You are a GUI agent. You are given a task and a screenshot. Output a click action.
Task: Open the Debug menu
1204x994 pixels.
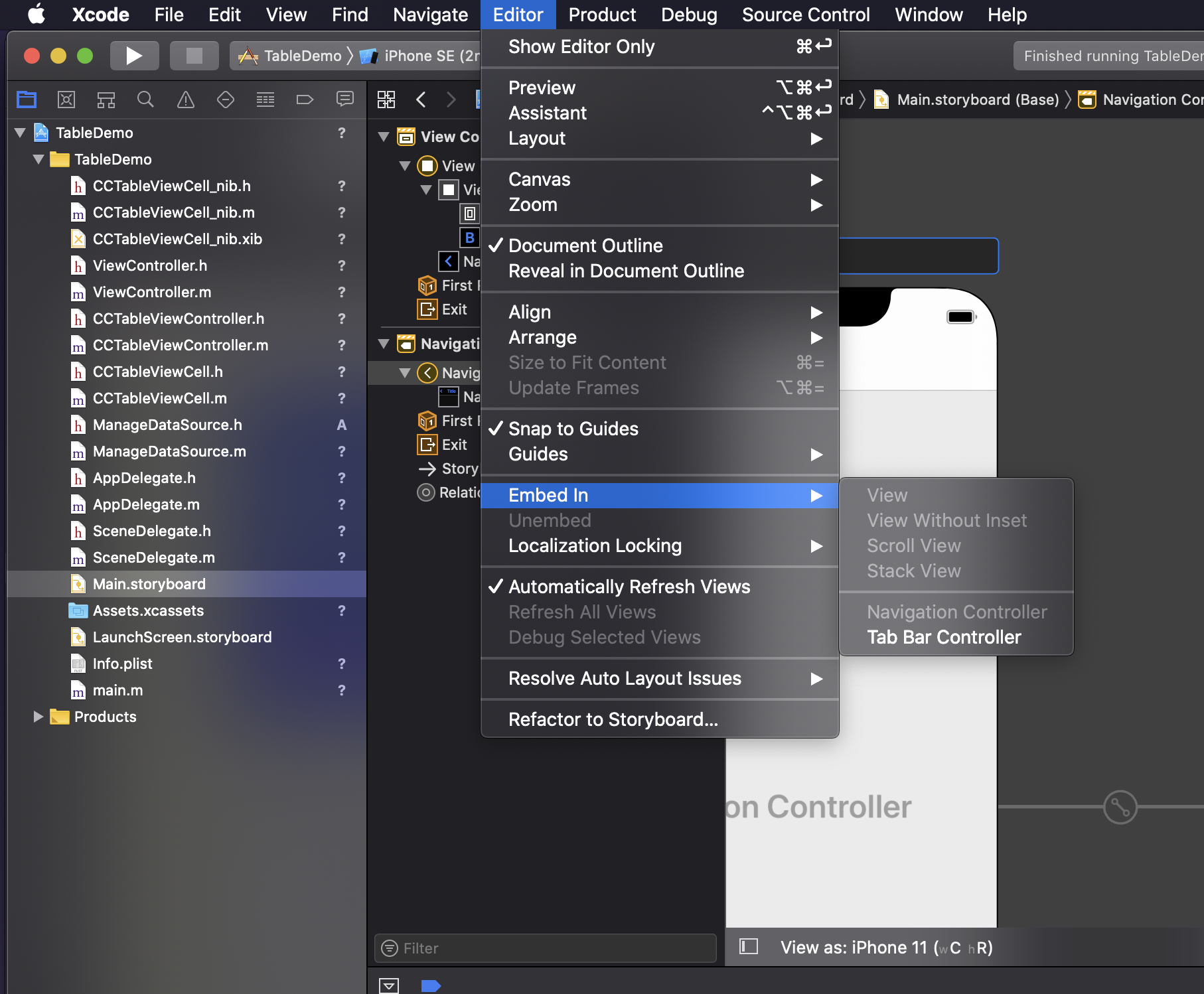pyautogui.click(x=689, y=14)
